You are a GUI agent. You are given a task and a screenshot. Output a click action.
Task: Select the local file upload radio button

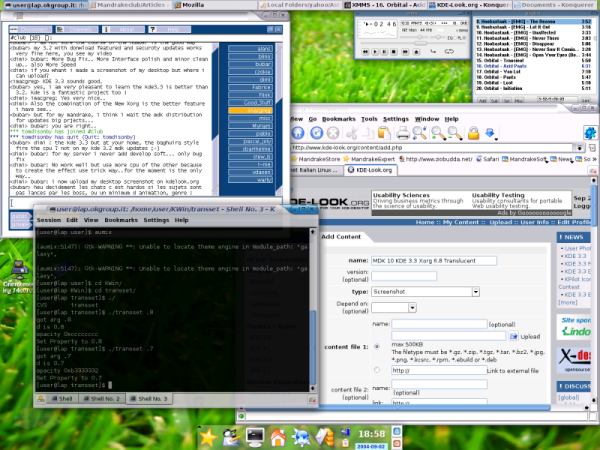click(377, 347)
